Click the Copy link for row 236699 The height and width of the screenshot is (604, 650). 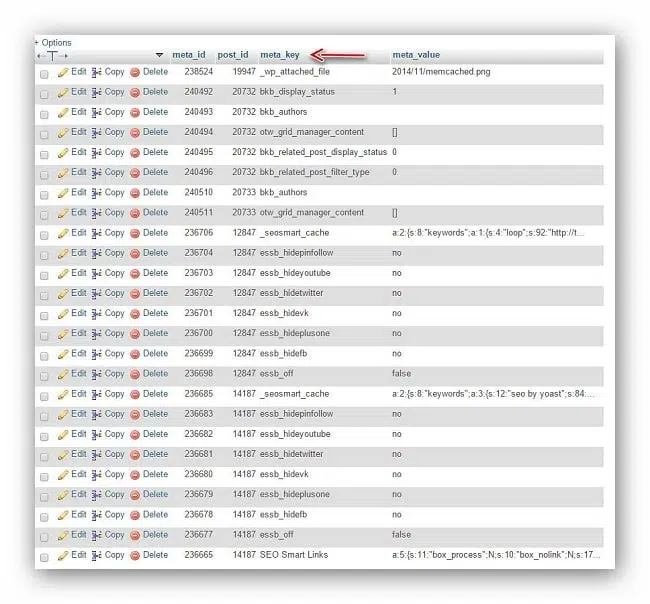pyautogui.click(x=114, y=354)
